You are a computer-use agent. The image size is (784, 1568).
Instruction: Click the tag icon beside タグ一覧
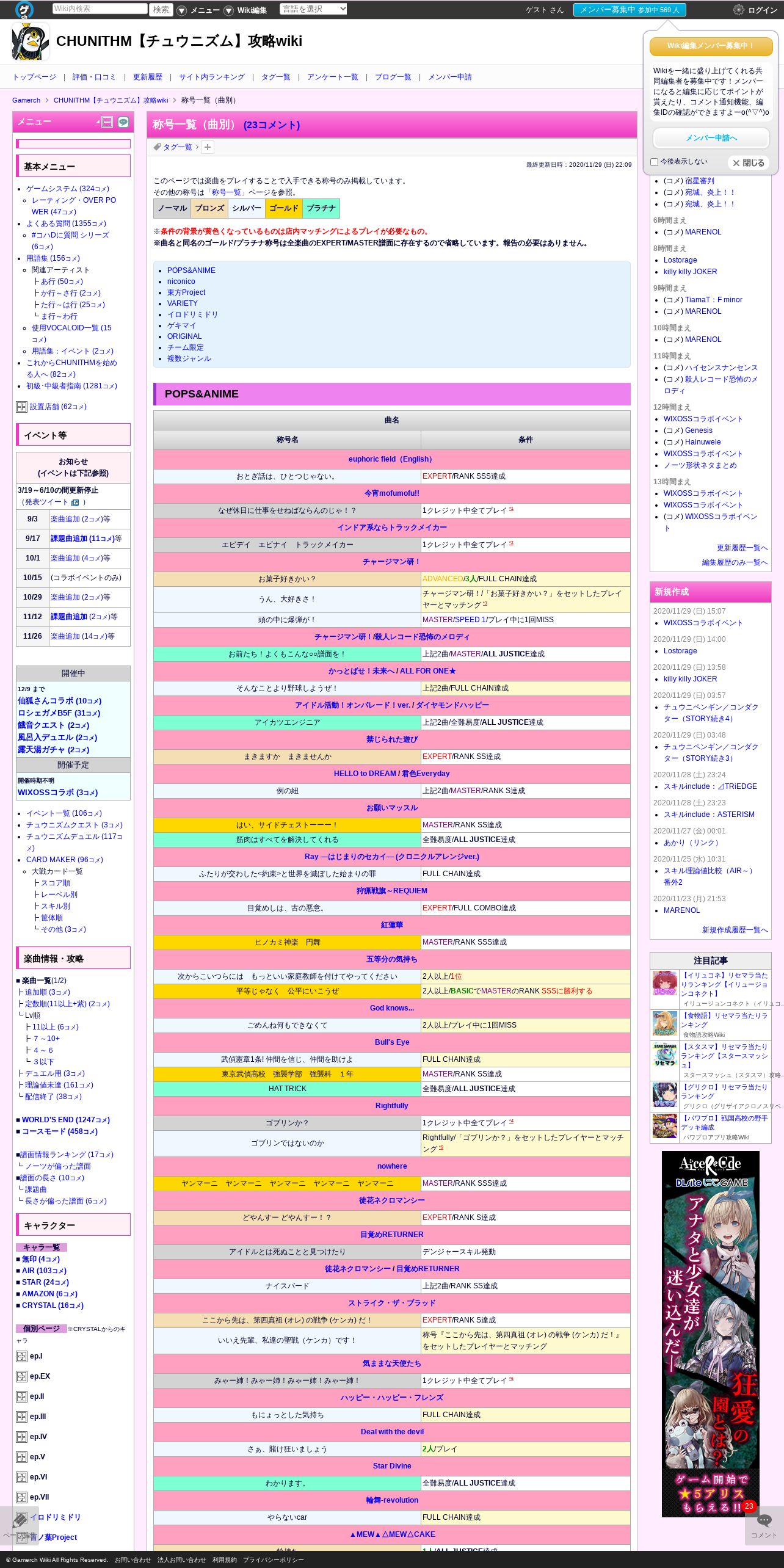(157, 147)
